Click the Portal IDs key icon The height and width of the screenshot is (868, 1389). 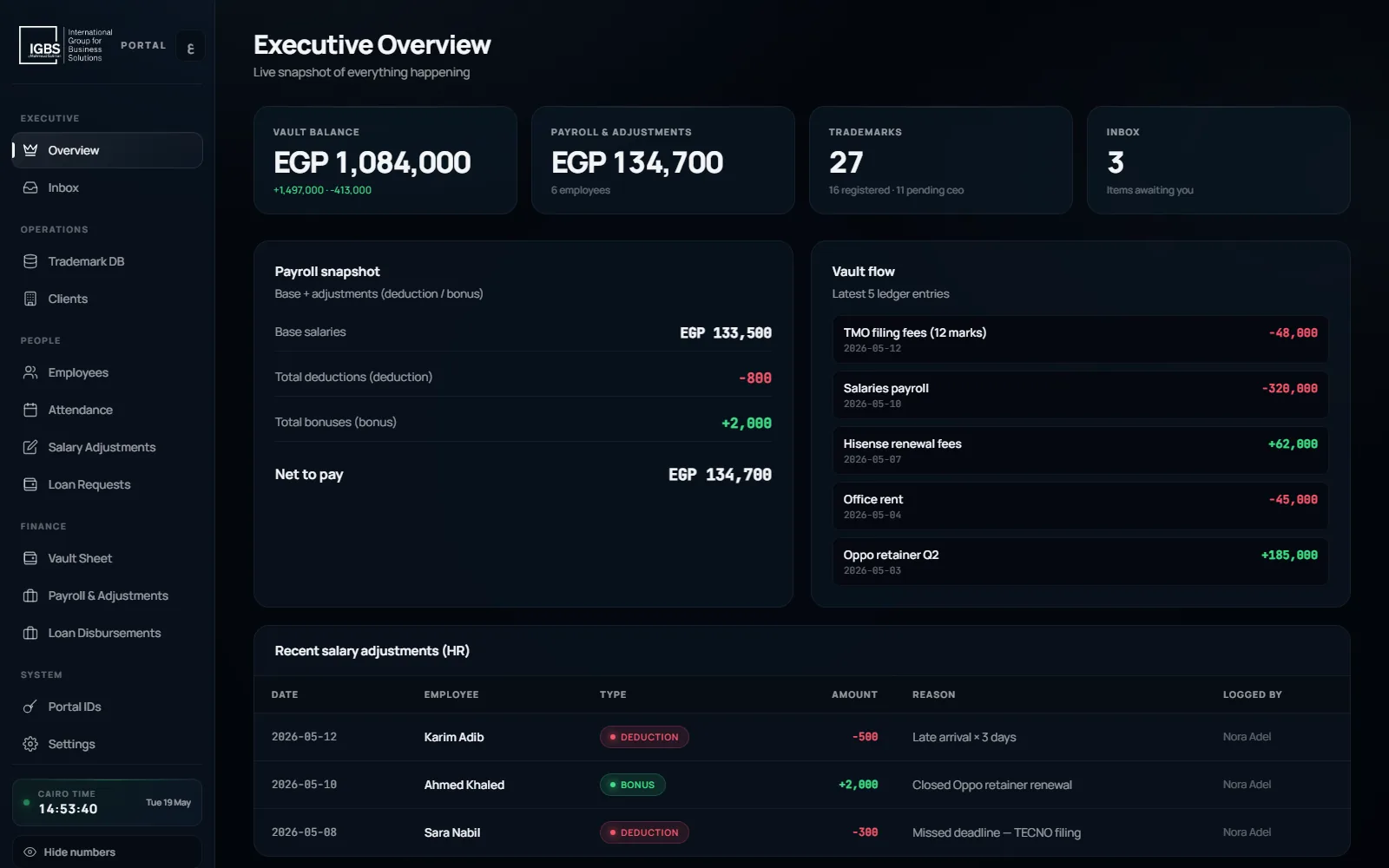click(30, 707)
